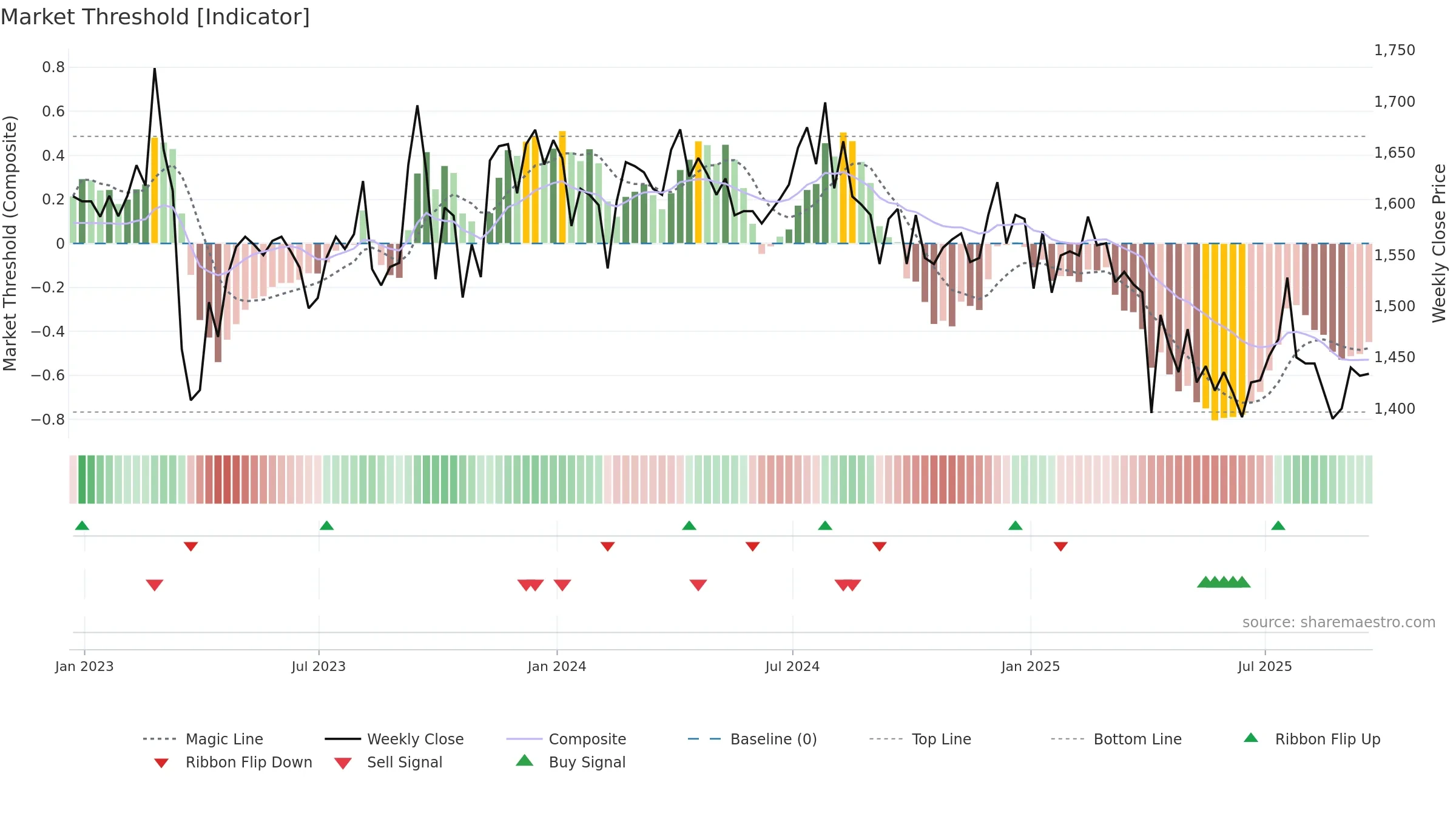Image resolution: width=1456 pixels, height=819 pixels.
Task: Click the Jul 2025 x-axis label
Action: click(x=1265, y=667)
